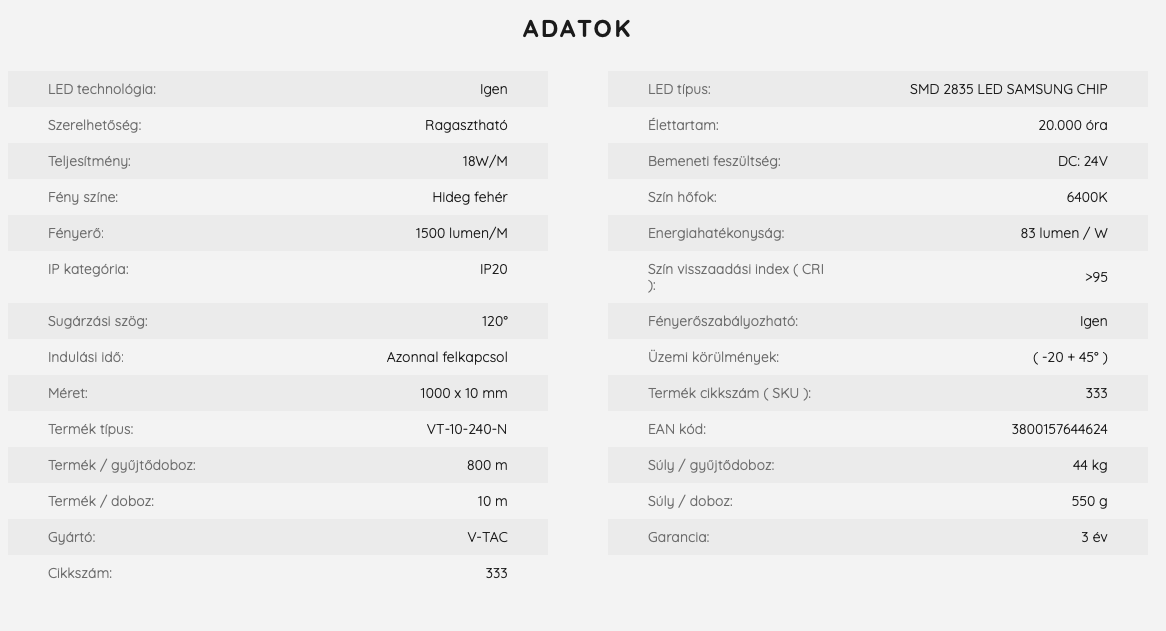Image resolution: width=1166 pixels, height=631 pixels.
Task: Click the 1000 x 10 mm size value
Action: [x=464, y=393]
